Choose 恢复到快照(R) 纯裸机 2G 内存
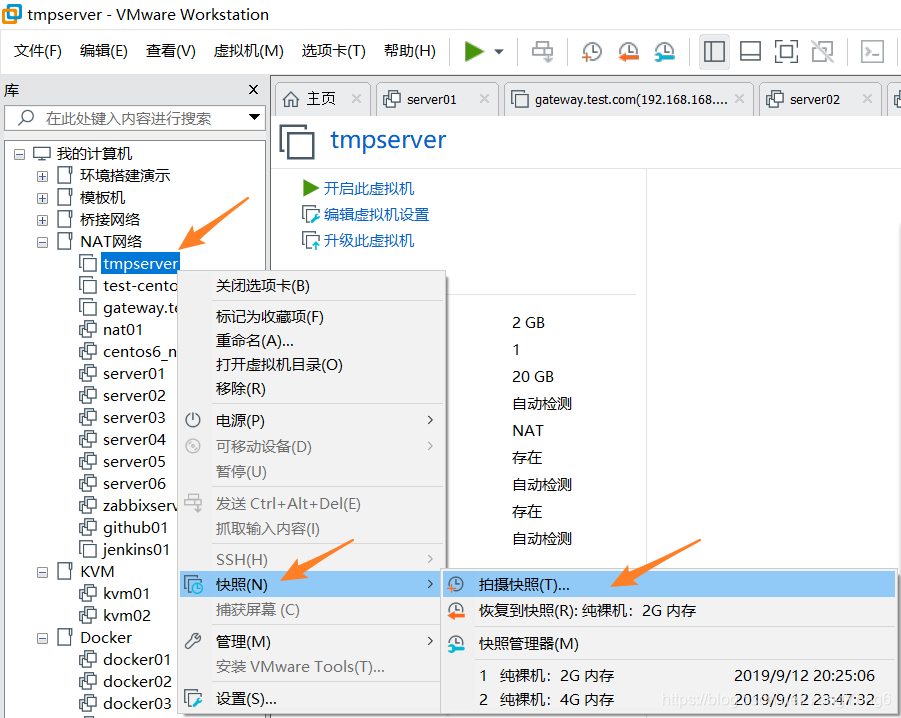901x718 pixels. [669, 611]
